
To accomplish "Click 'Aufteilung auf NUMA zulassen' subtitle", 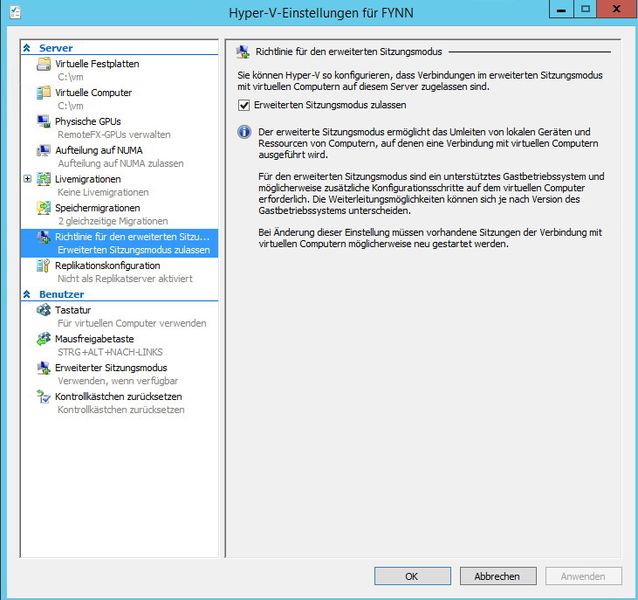I will coord(120,164).
